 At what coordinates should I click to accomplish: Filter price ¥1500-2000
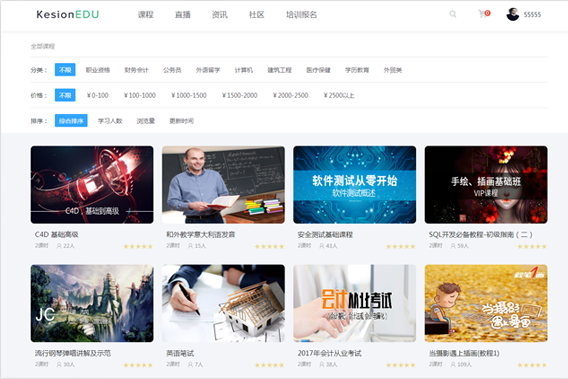point(239,95)
